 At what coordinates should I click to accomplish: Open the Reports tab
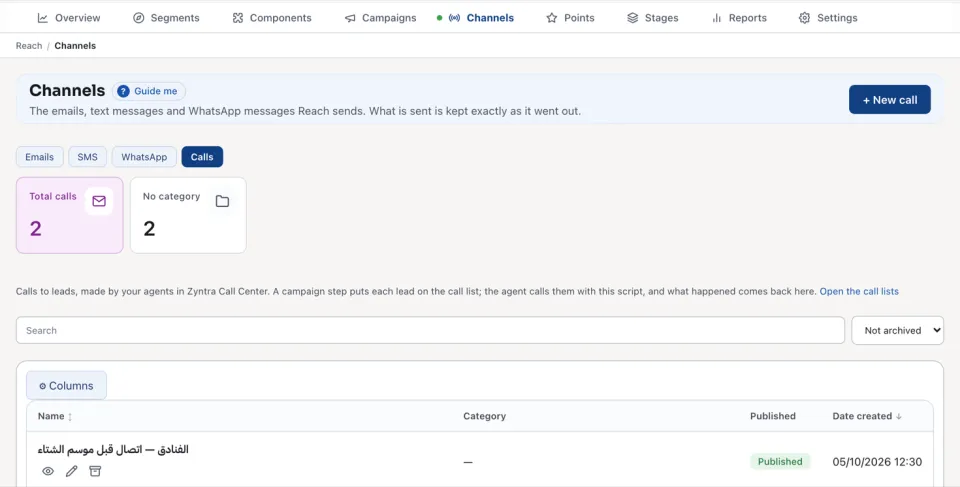pos(739,18)
